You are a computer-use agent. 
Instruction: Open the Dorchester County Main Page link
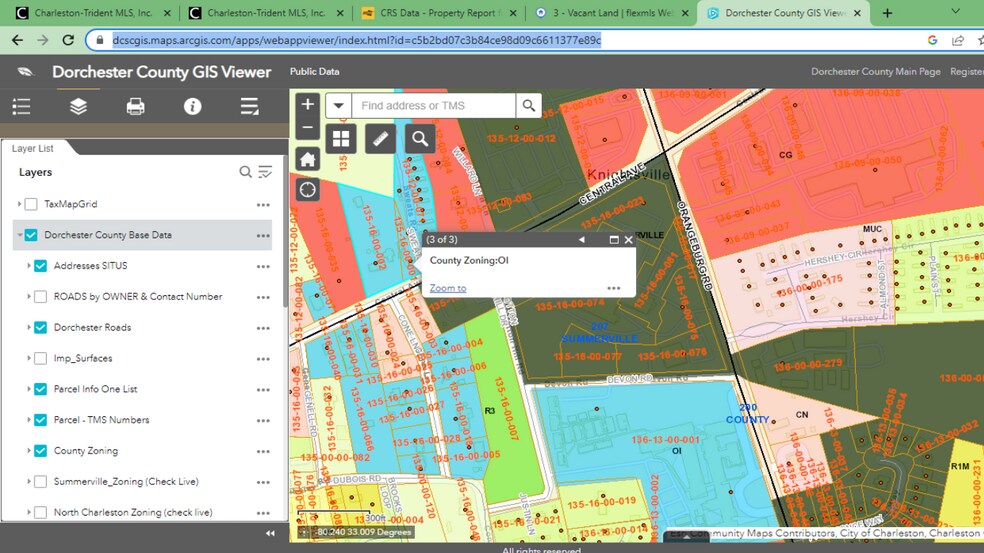[x=875, y=72]
